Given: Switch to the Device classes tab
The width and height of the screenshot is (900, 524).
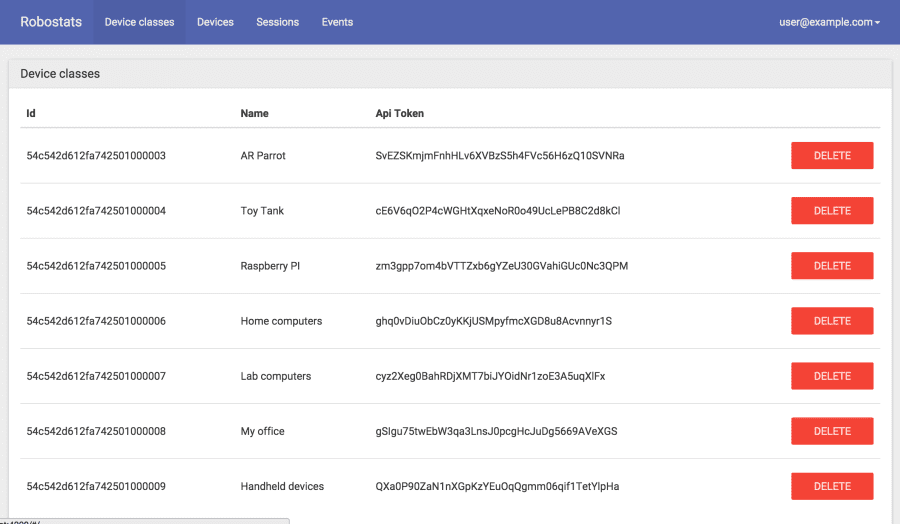Looking at the screenshot, I should click(139, 22).
